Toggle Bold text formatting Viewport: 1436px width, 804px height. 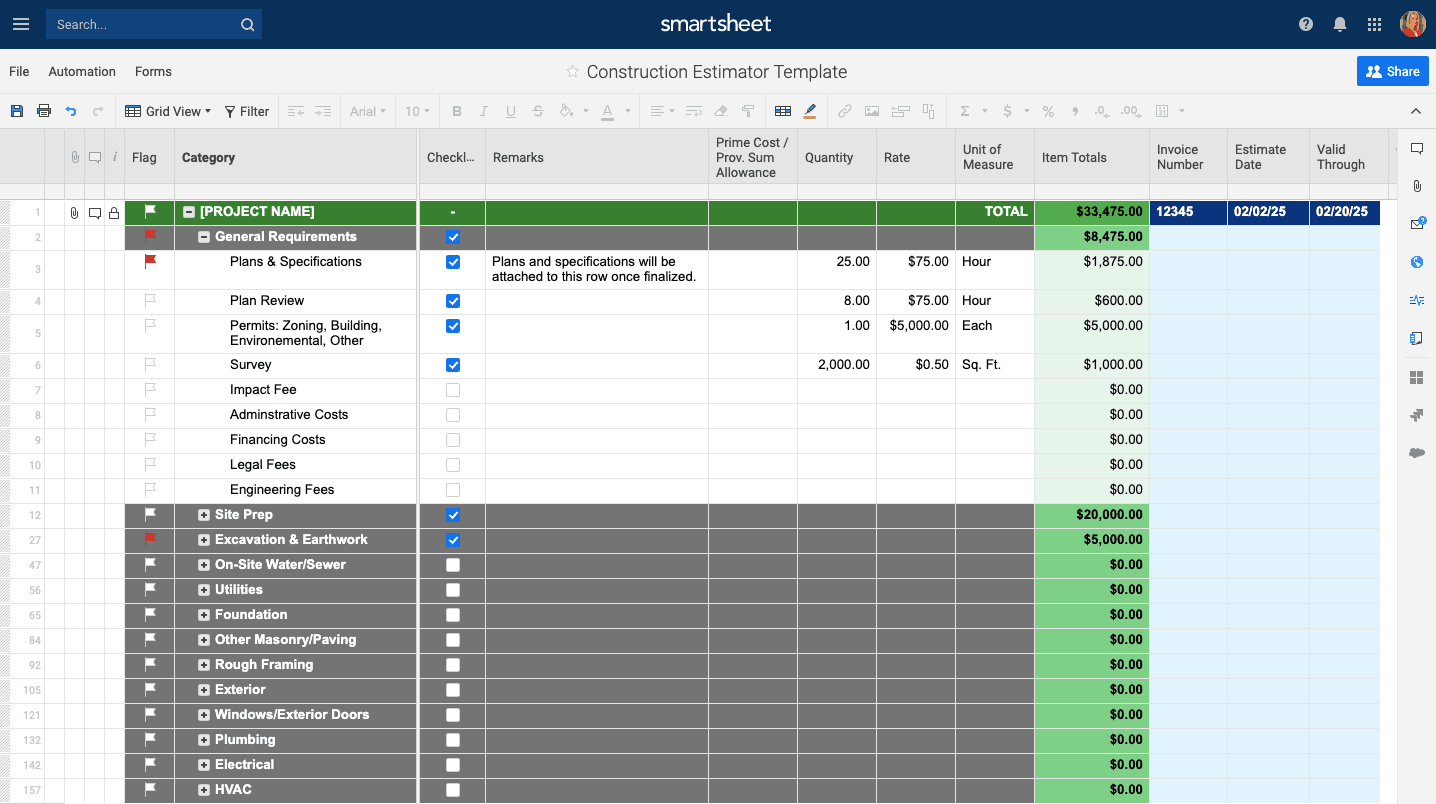click(457, 111)
